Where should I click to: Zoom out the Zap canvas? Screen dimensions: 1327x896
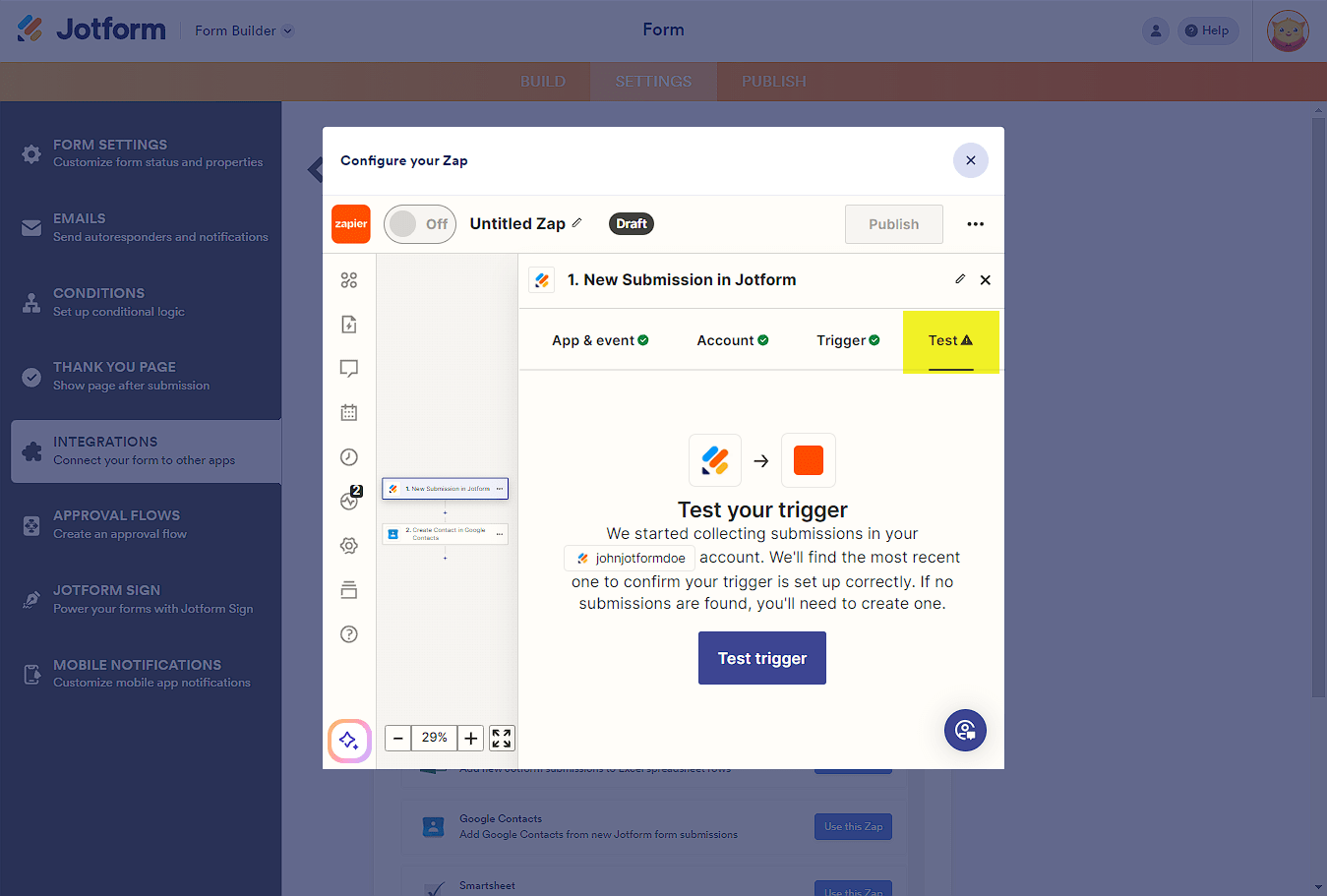pyautogui.click(x=398, y=738)
